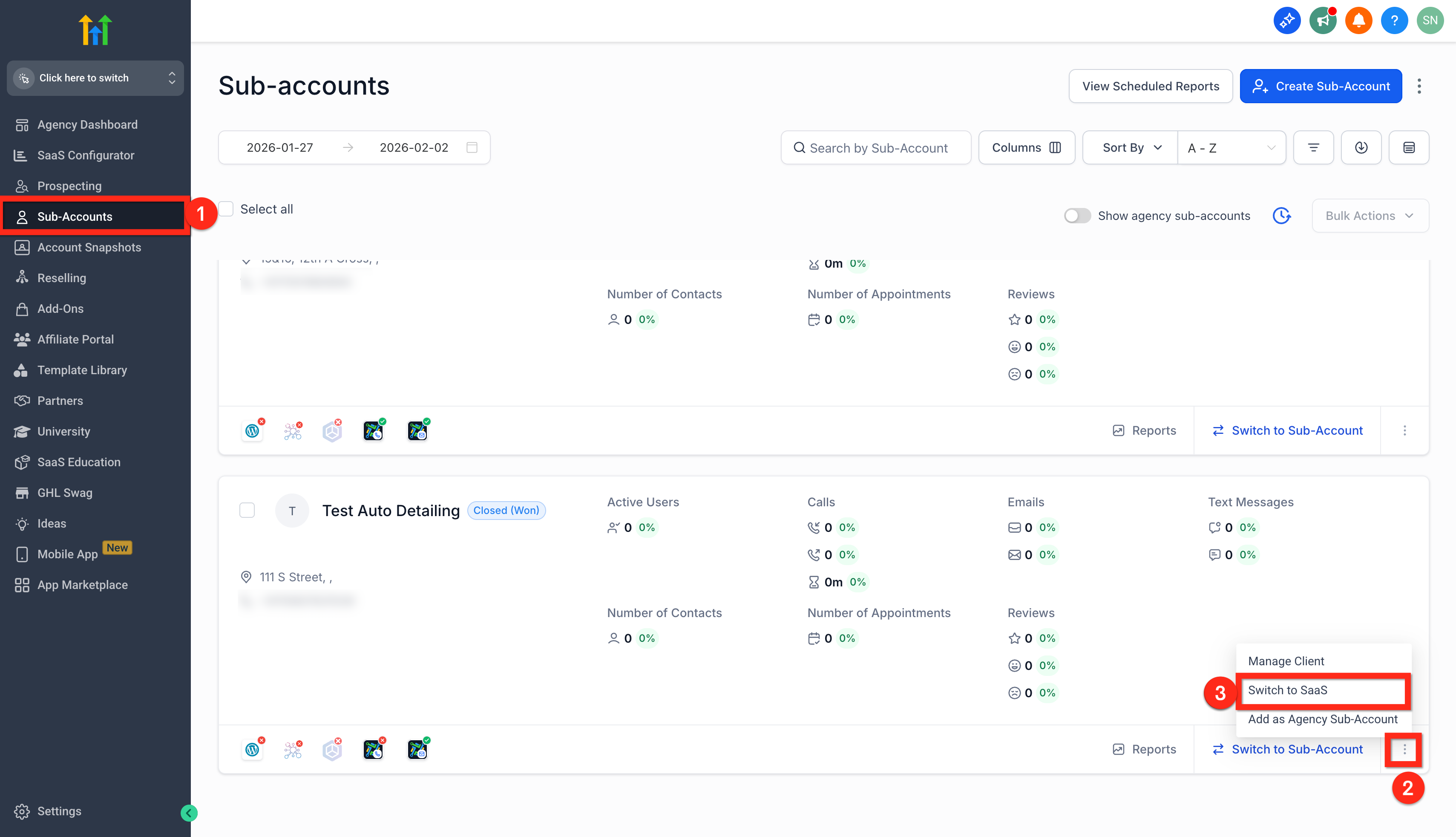Expand the Bulk Actions dropdown
The height and width of the screenshot is (837, 1456).
point(1370,216)
